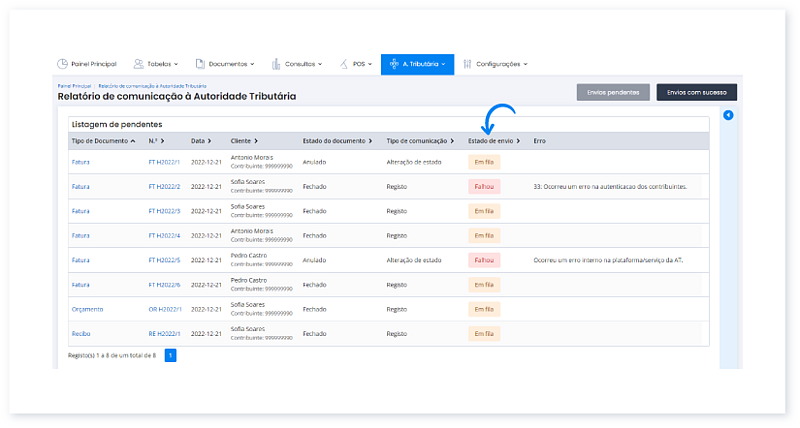Sort by Tipo de Documento column
The width and height of the screenshot is (800, 428).
pyautogui.click(x=104, y=141)
